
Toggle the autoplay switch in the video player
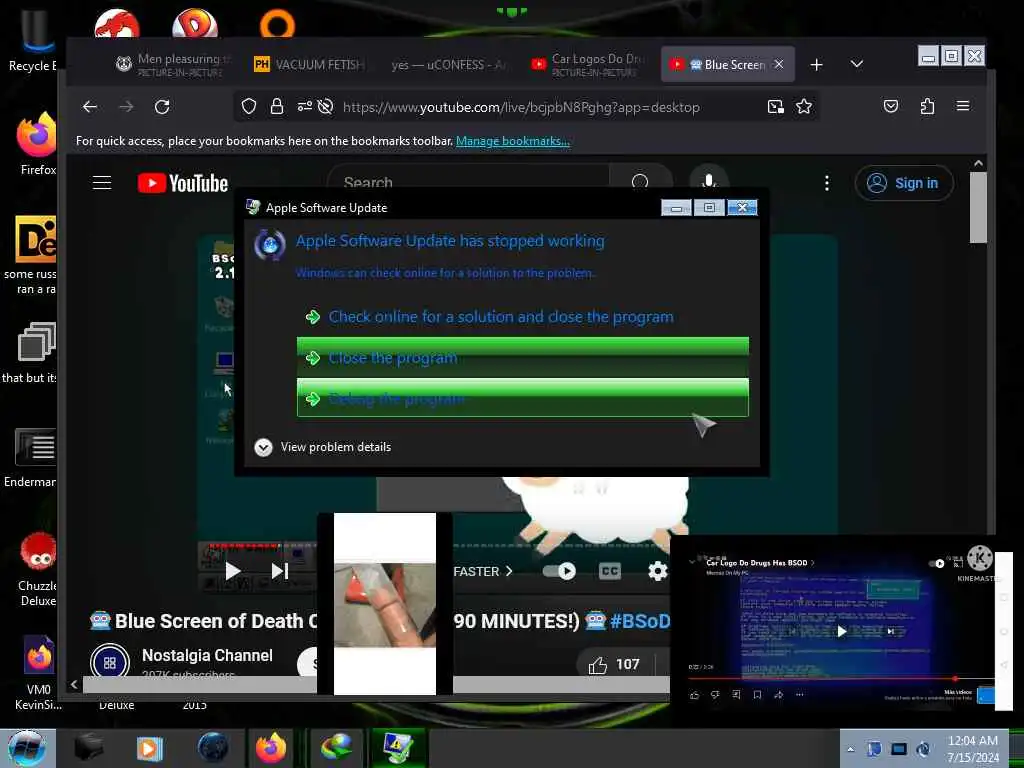pyautogui.click(x=560, y=571)
